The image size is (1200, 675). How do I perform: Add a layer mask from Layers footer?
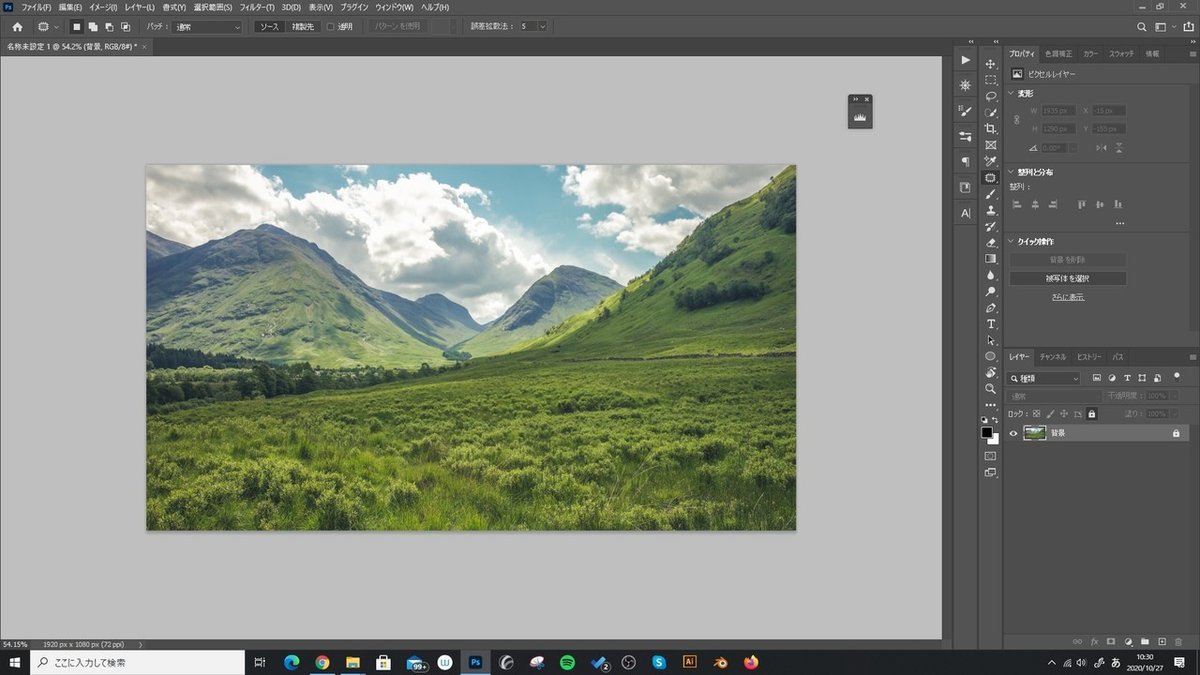[1111, 641]
